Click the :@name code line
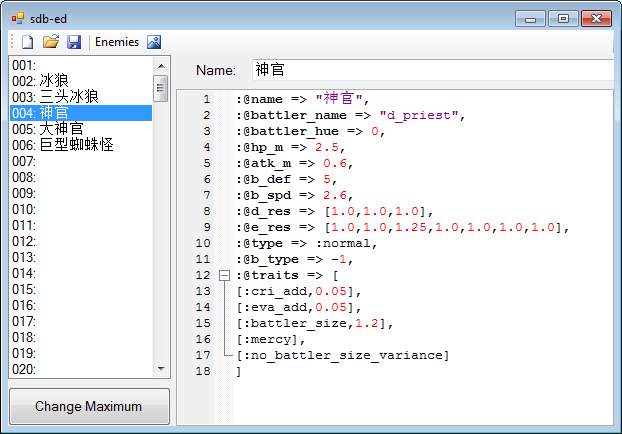This screenshot has width=622, height=434. [x=303, y=99]
